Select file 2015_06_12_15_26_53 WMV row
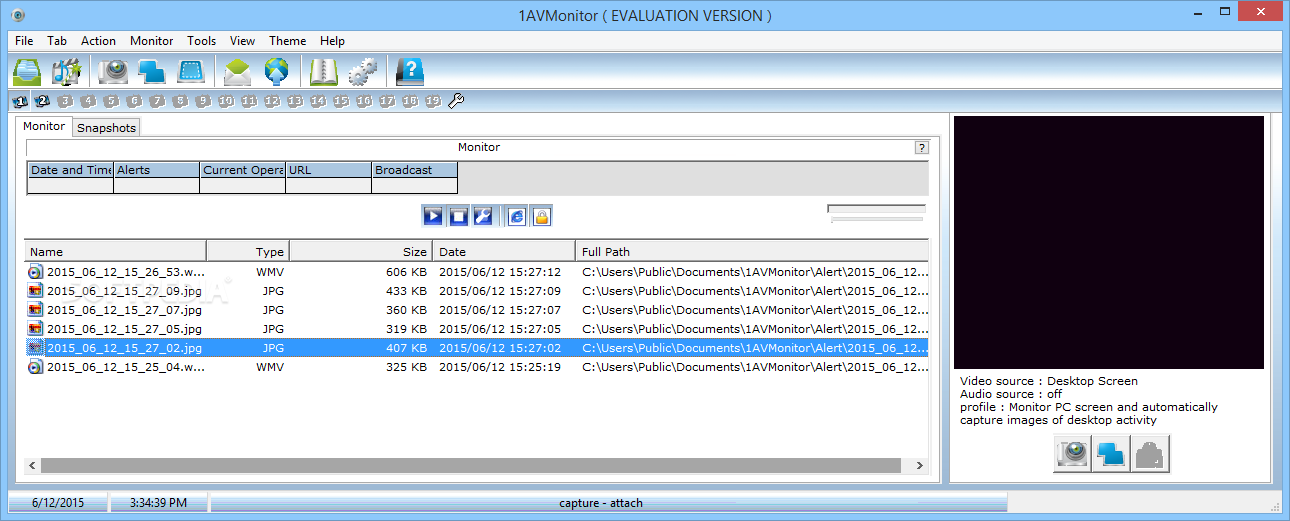 coord(477,271)
